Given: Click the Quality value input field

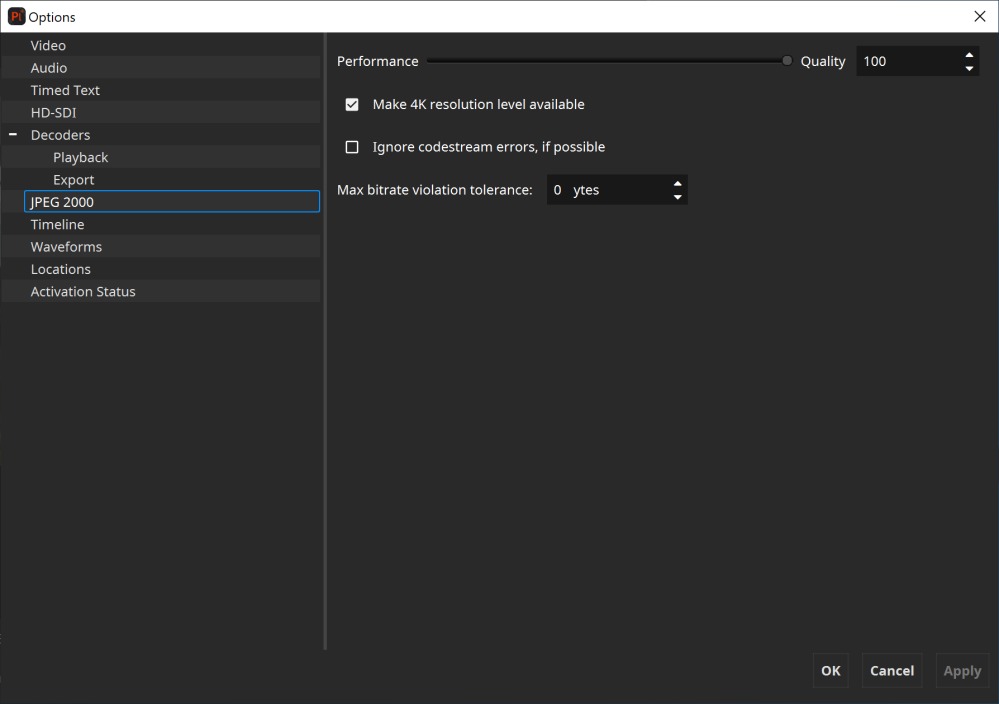Looking at the screenshot, I should click(905, 61).
